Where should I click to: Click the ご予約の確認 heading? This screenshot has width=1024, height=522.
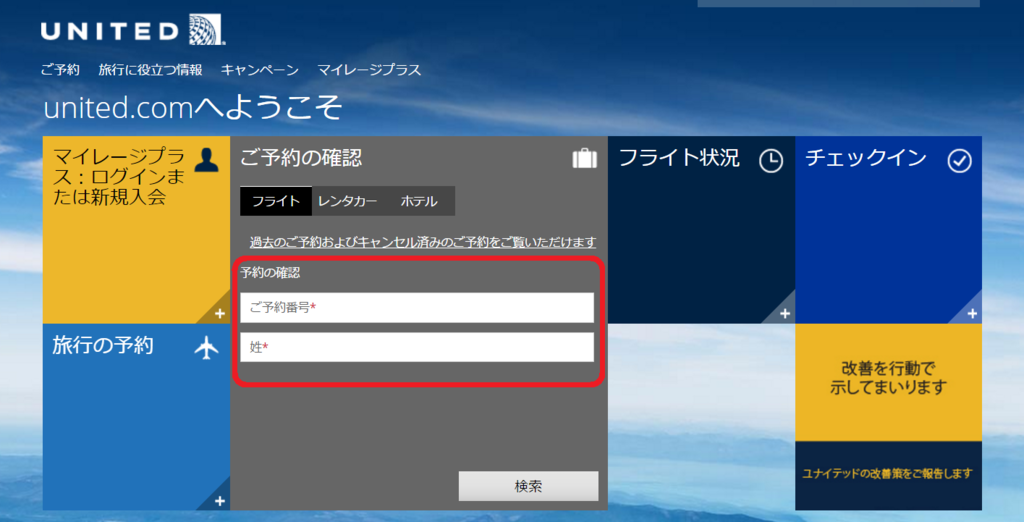tap(301, 157)
